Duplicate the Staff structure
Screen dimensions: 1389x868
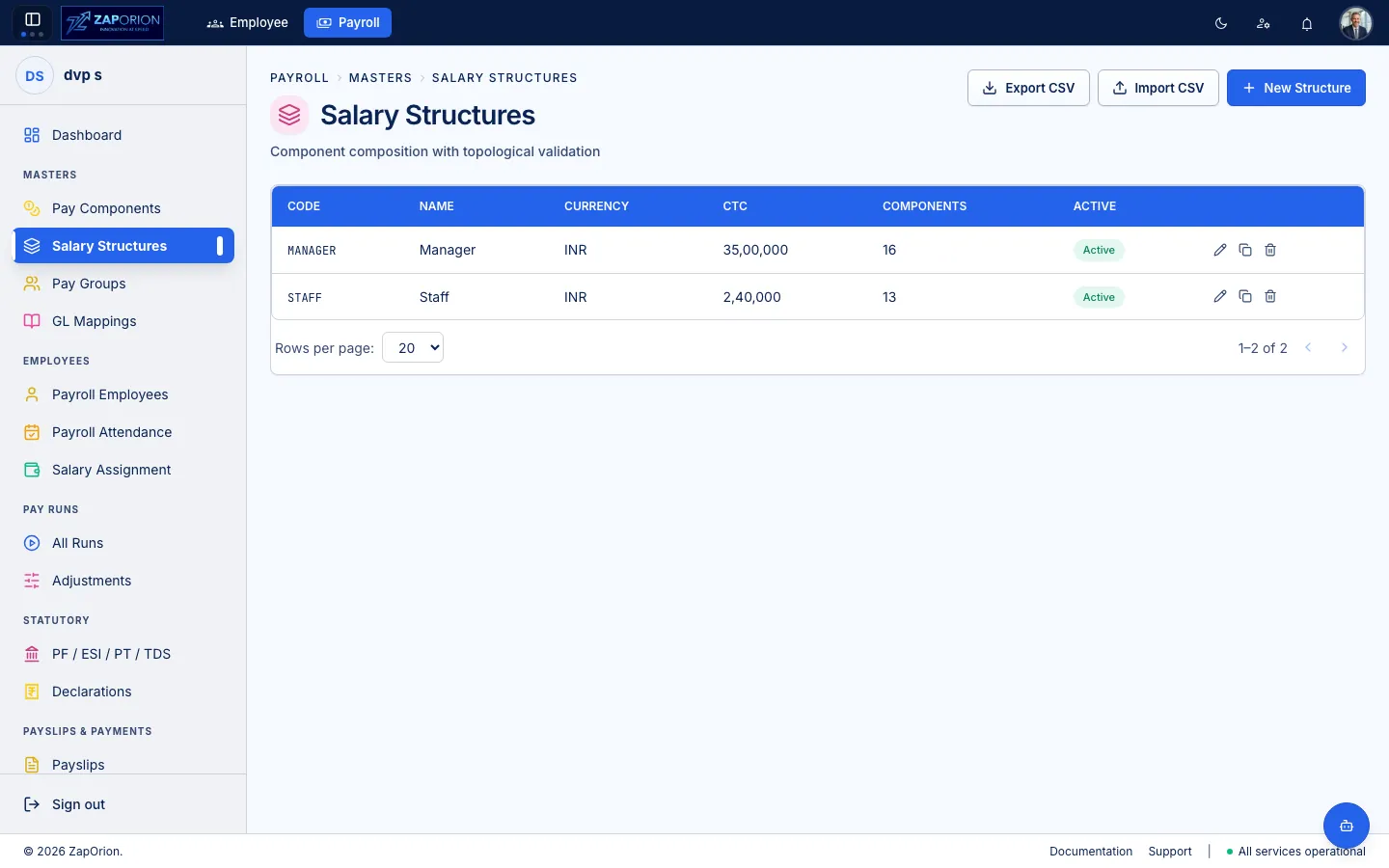(x=1245, y=296)
